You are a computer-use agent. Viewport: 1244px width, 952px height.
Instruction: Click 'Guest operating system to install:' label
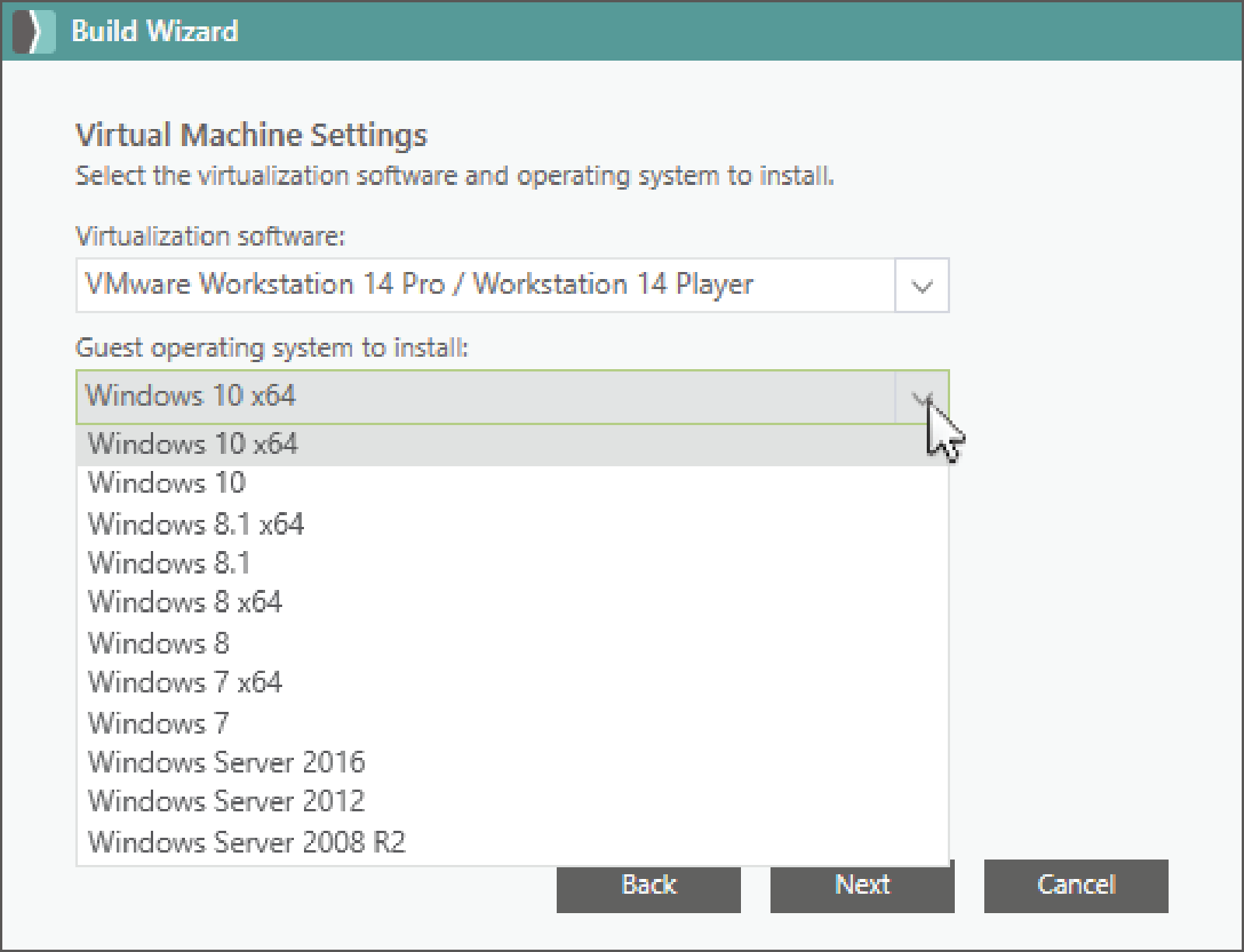tap(272, 347)
